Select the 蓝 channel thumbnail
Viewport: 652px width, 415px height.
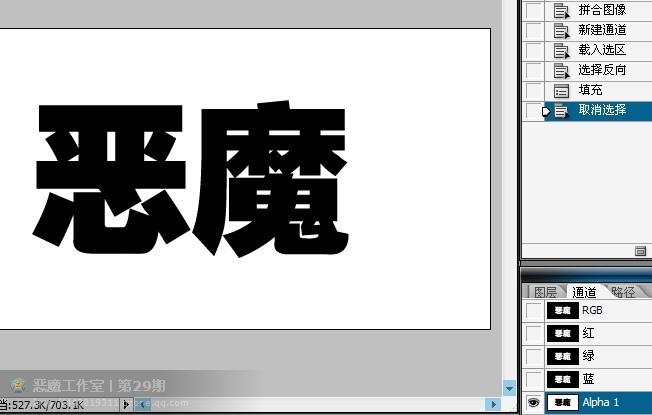point(562,379)
